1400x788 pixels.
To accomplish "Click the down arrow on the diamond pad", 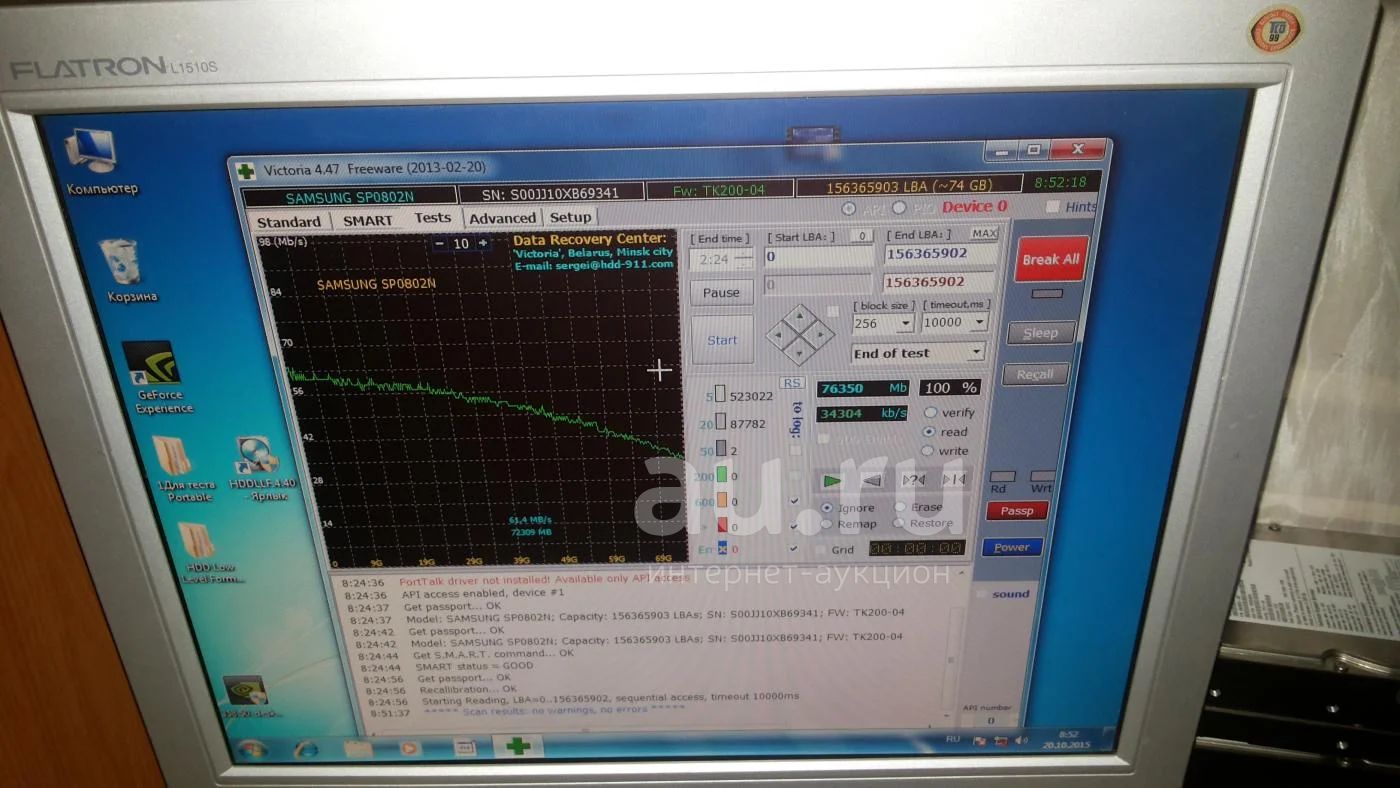I will (x=799, y=352).
